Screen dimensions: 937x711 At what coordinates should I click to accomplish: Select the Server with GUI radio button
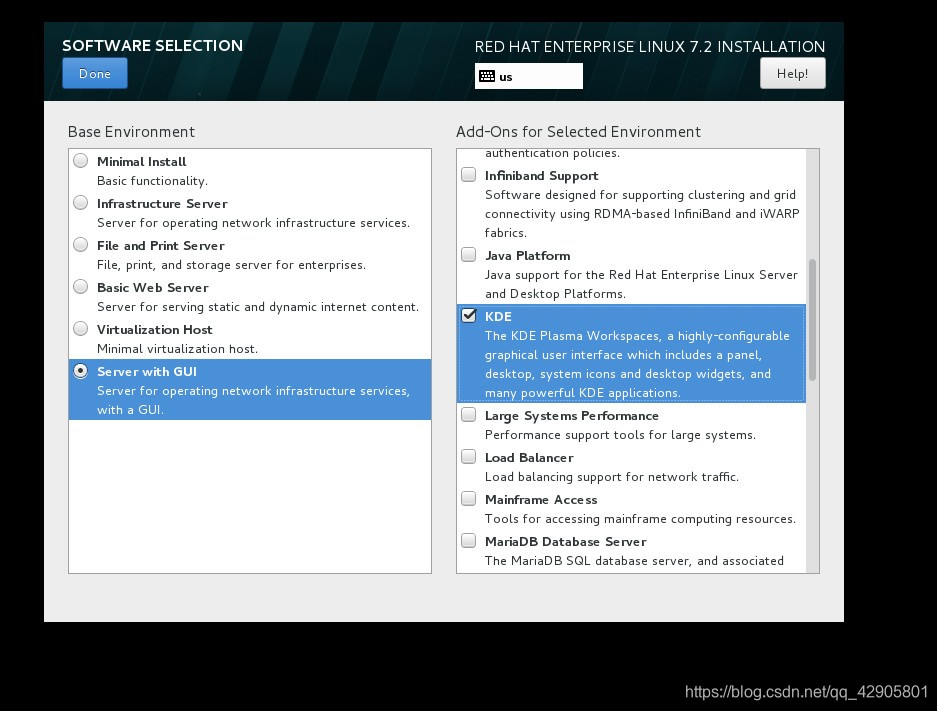(81, 371)
